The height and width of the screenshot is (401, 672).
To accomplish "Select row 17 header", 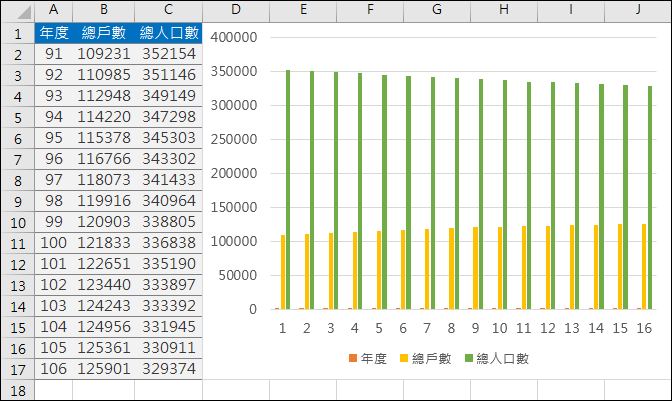I will click(x=18, y=369).
